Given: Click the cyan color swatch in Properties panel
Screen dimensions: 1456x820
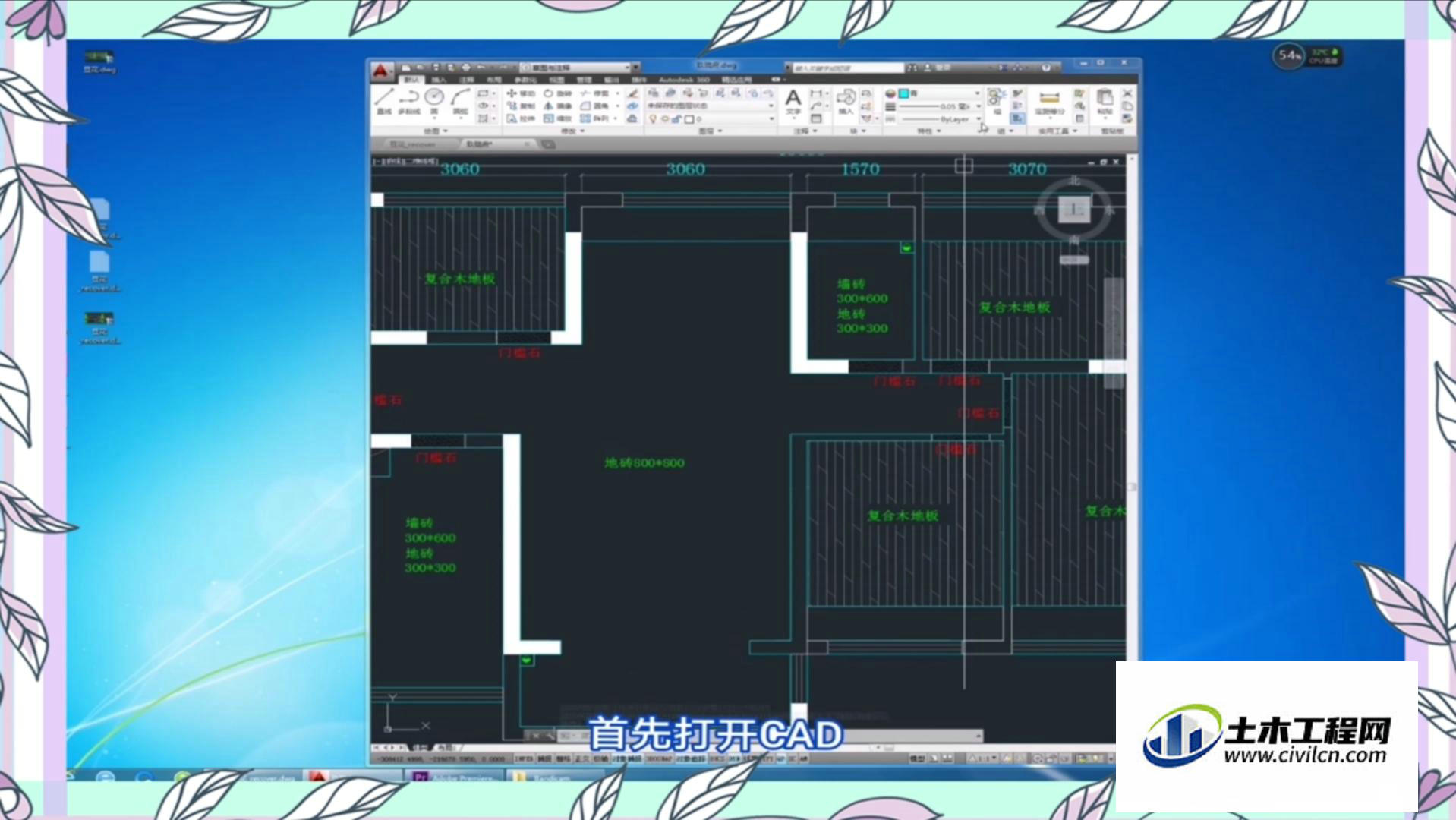Looking at the screenshot, I should [903, 93].
